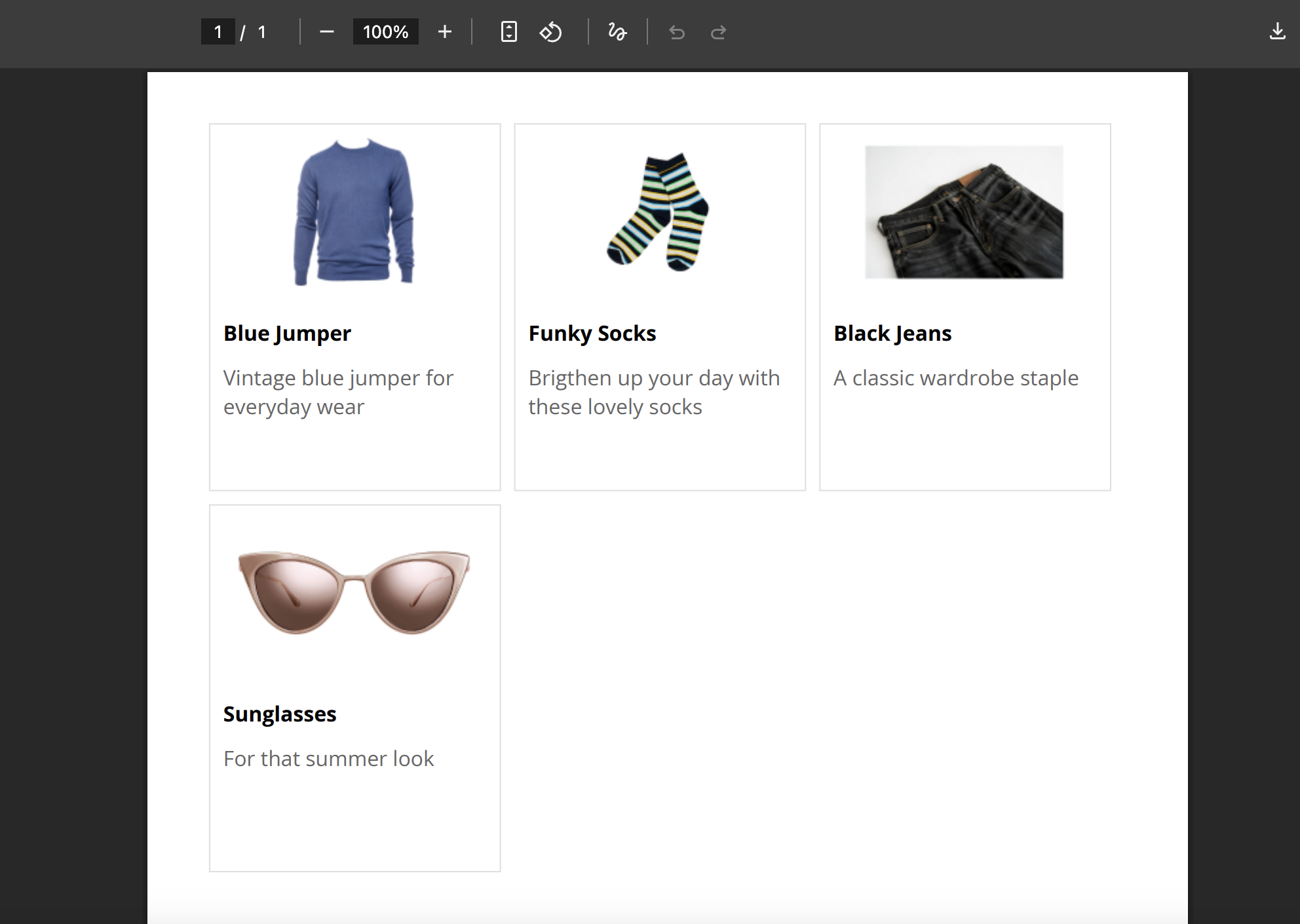The image size is (1300, 924).
Task: Rotate the document counterclockwise
Action: pyautogui.click(x=550, y=32)
